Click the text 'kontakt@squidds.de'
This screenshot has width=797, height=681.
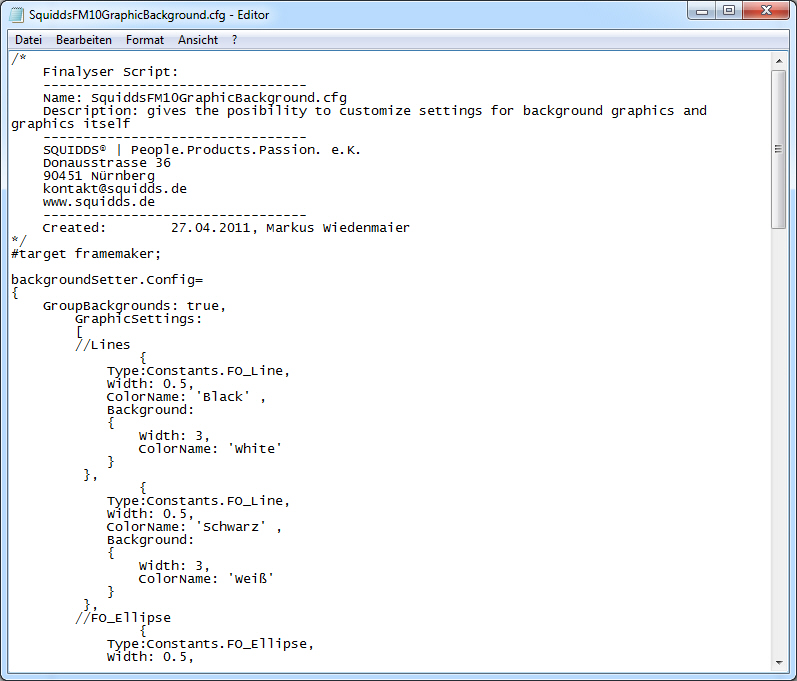pyautogui.click(x=114, y=189)
